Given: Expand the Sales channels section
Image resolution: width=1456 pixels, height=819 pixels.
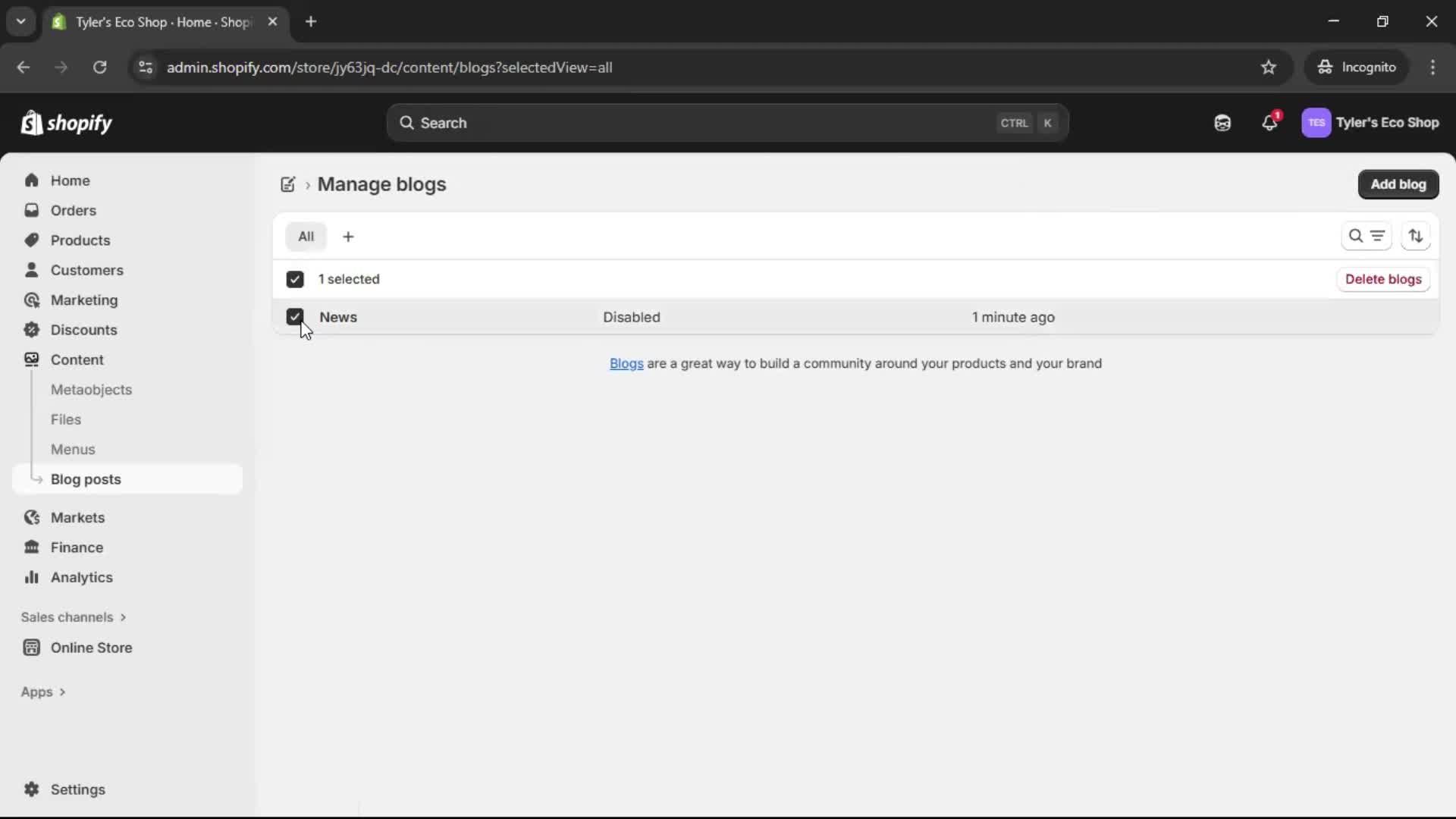Looking at the screenshot, I should [74, 617].
